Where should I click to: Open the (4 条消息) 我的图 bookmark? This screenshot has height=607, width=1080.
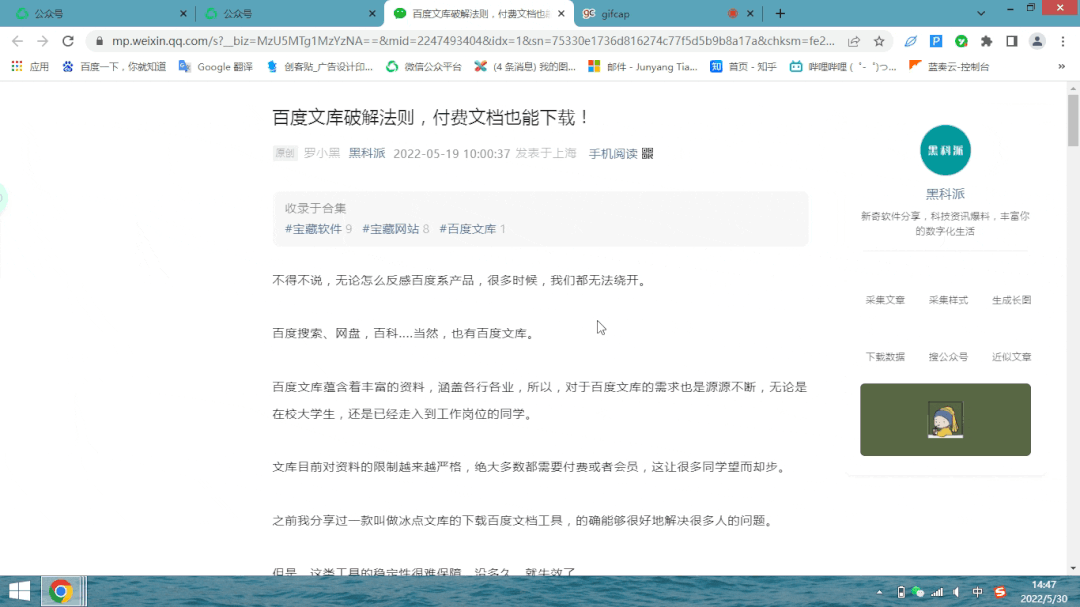pos(525,67)
